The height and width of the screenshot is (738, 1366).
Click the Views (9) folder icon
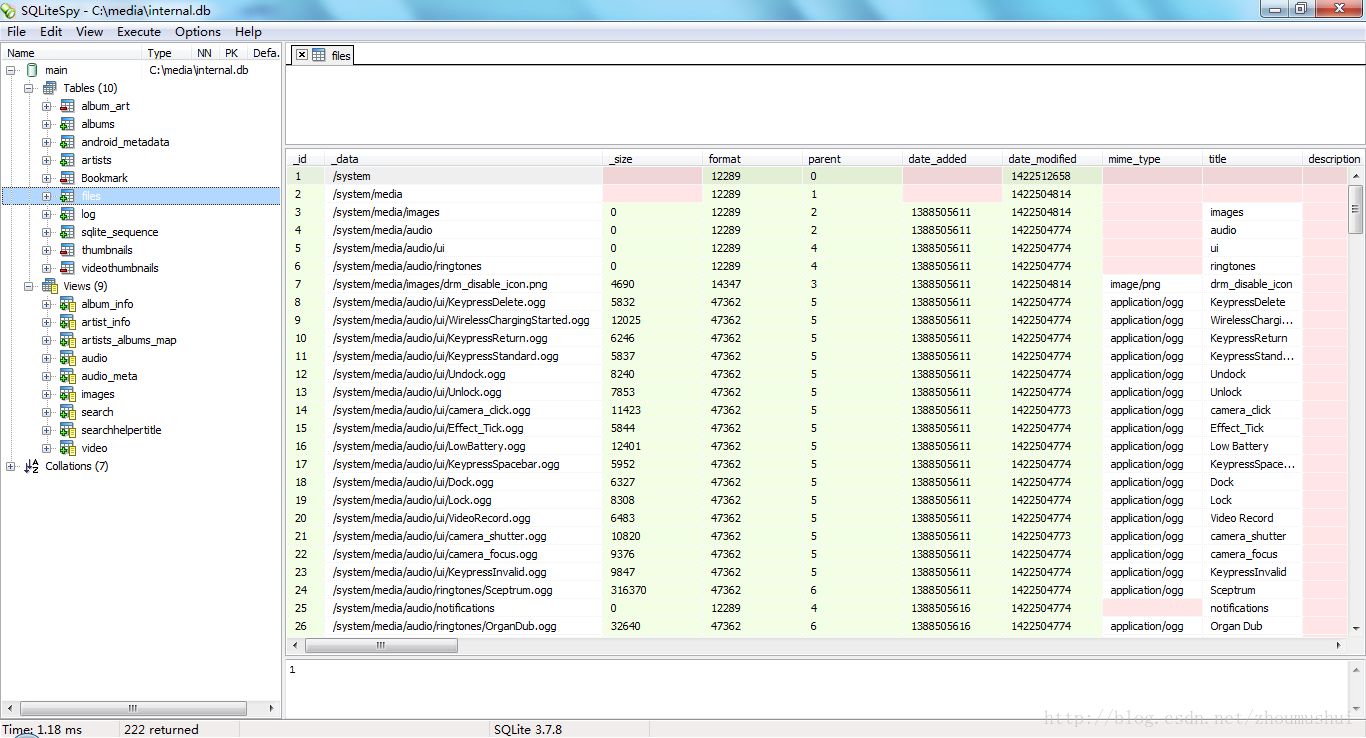coord(50,286)
